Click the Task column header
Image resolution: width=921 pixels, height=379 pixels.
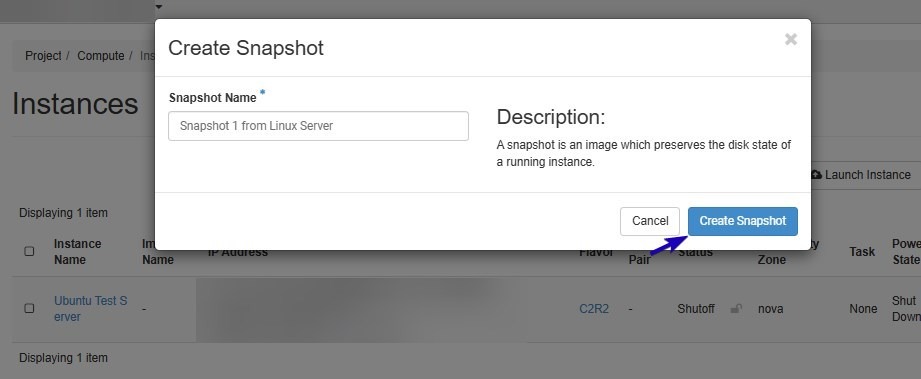coord(862,251)
